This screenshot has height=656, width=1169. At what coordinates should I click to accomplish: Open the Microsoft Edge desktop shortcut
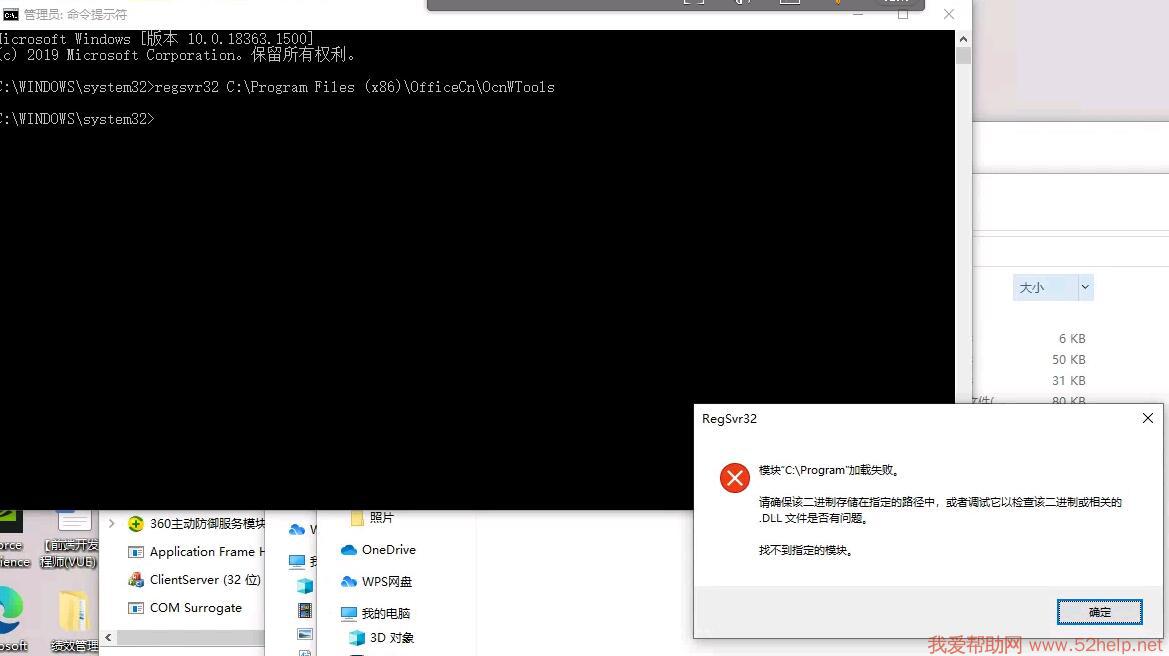coord(12,615)
